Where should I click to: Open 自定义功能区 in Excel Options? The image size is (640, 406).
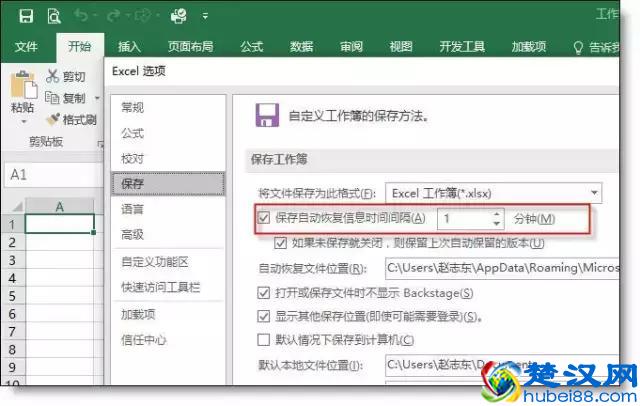[x=168, y=262]
